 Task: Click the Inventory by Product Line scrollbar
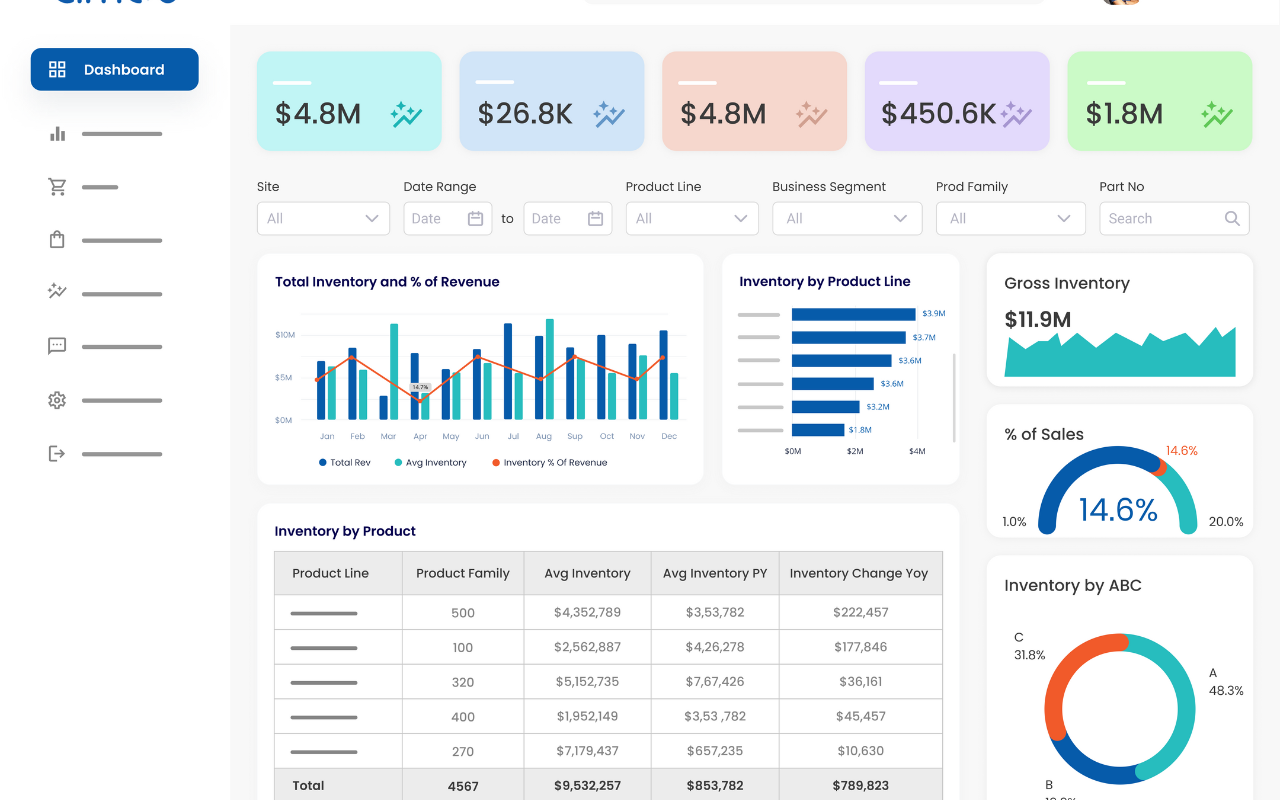954,397
